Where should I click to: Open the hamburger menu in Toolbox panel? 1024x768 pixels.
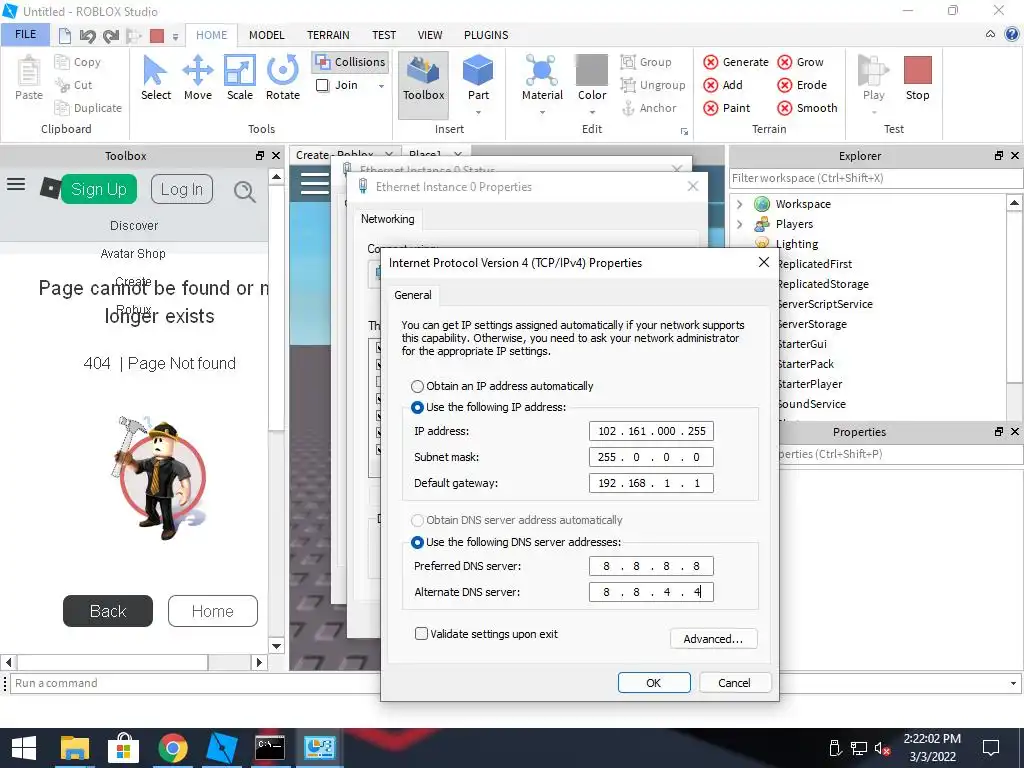pos(16,184)
